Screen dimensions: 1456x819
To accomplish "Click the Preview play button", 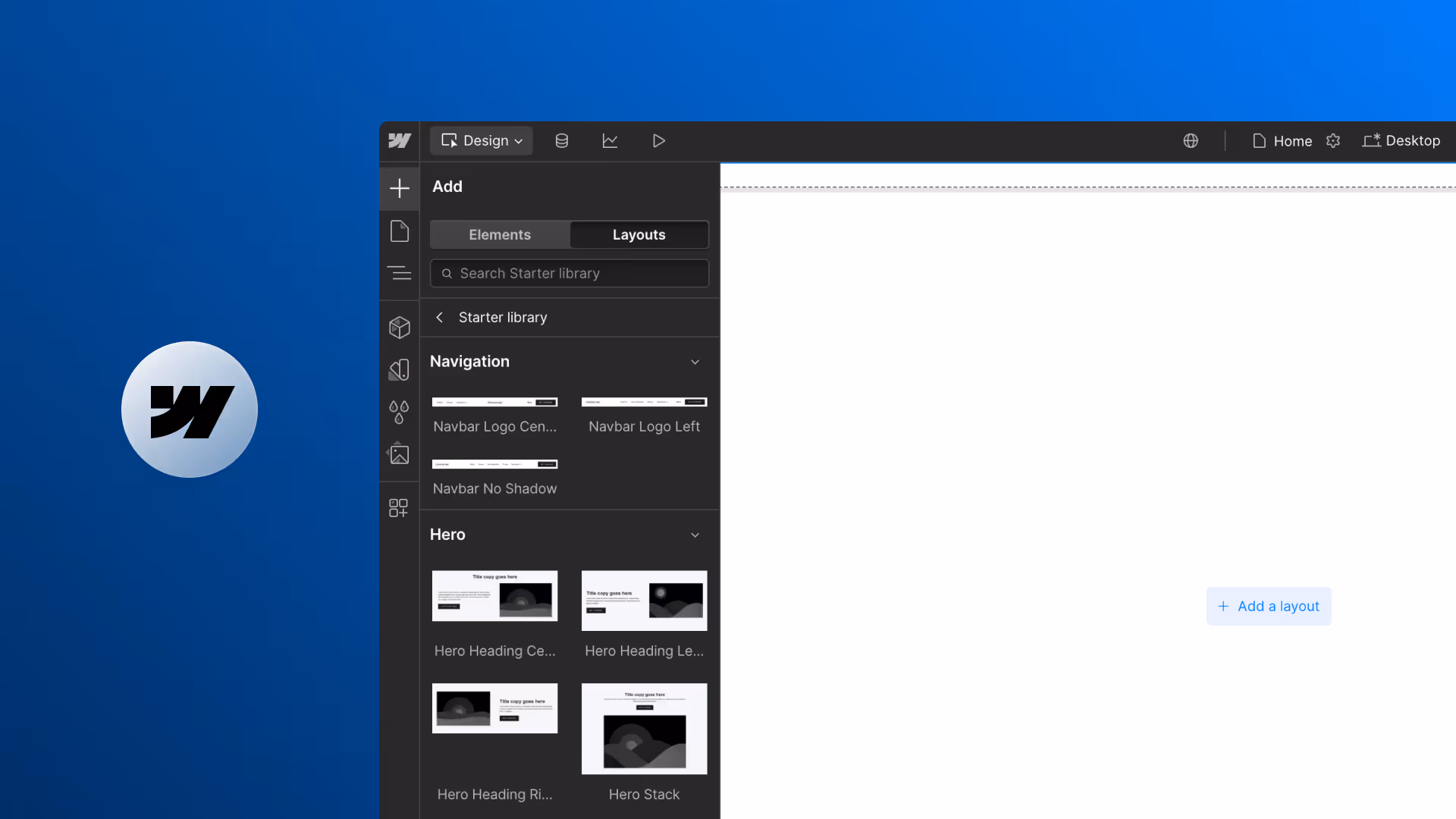I will (x=658, y=141).
